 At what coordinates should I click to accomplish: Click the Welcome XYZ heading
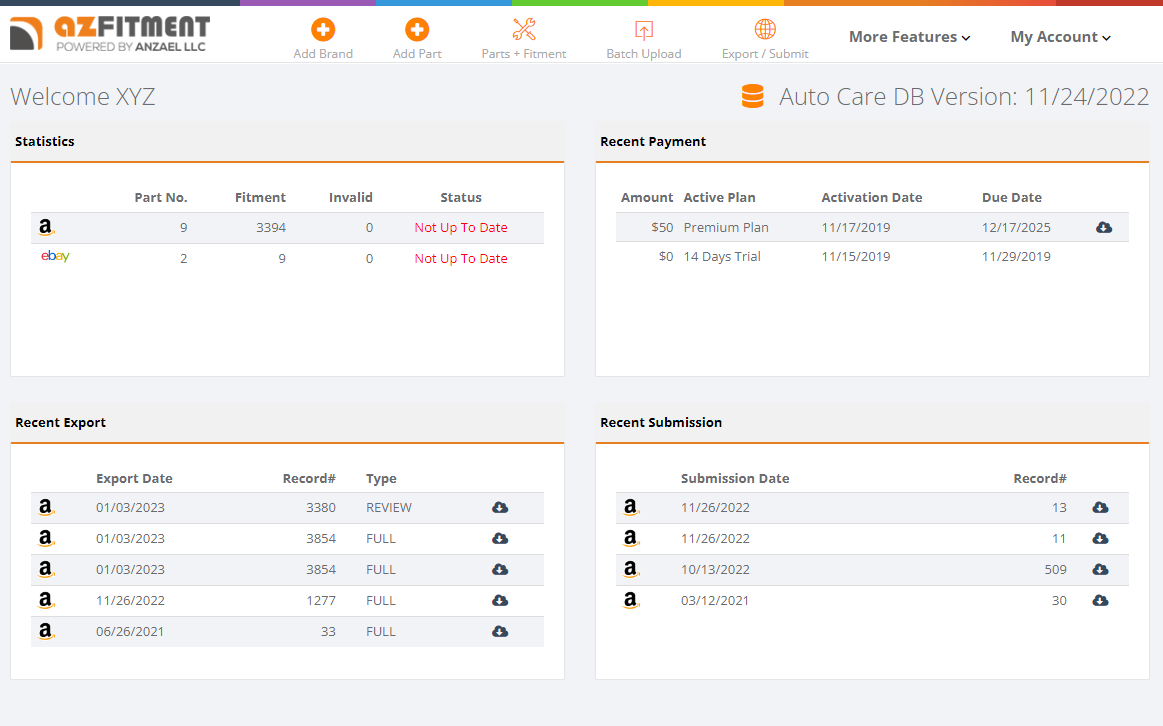[x=82, y=96]
